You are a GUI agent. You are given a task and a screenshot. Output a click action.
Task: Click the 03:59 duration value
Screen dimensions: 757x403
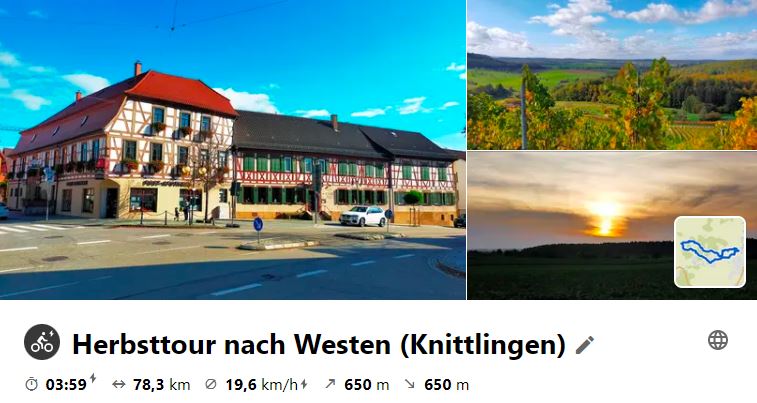pos(66,385)
